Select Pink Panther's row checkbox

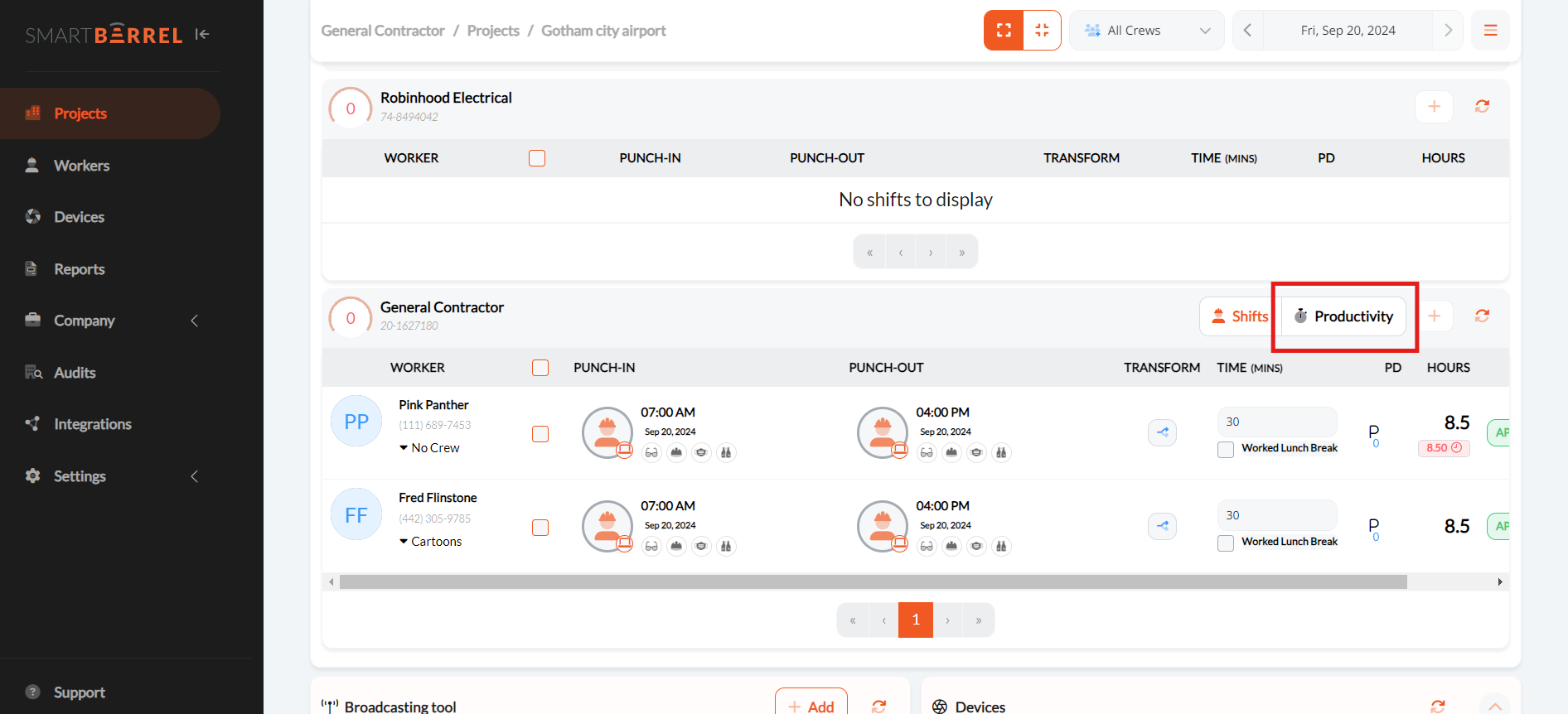click(540, 434)
